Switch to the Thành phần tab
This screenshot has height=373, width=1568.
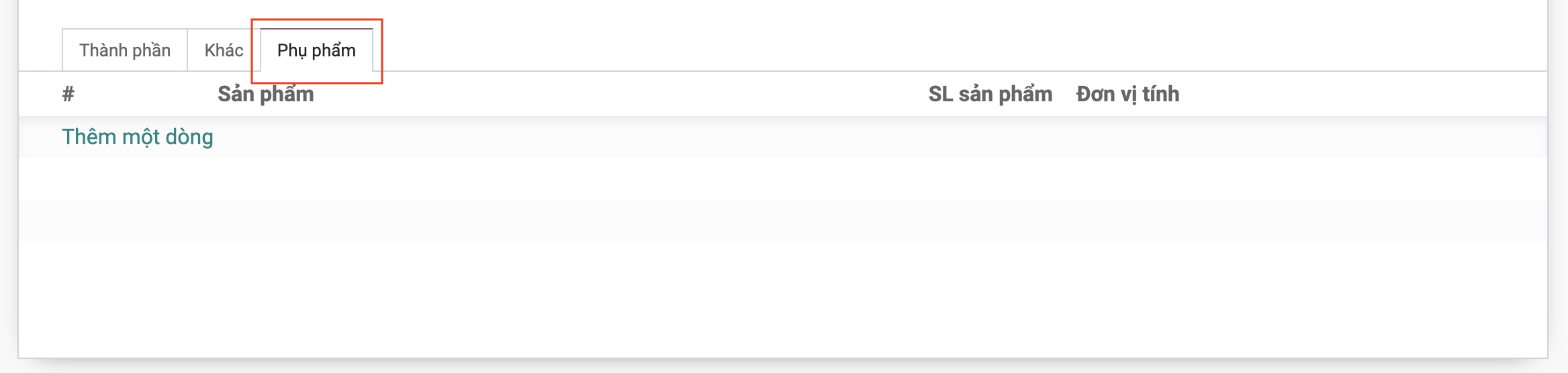[x=125, y=50]
